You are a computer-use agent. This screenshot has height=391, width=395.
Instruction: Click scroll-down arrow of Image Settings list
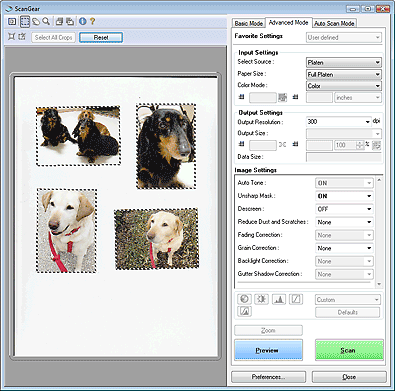pos(379,284)
